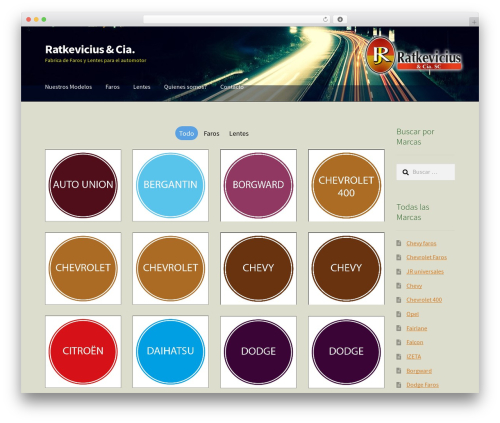Open the Fairlane sidebar link

tap(417, 328)
